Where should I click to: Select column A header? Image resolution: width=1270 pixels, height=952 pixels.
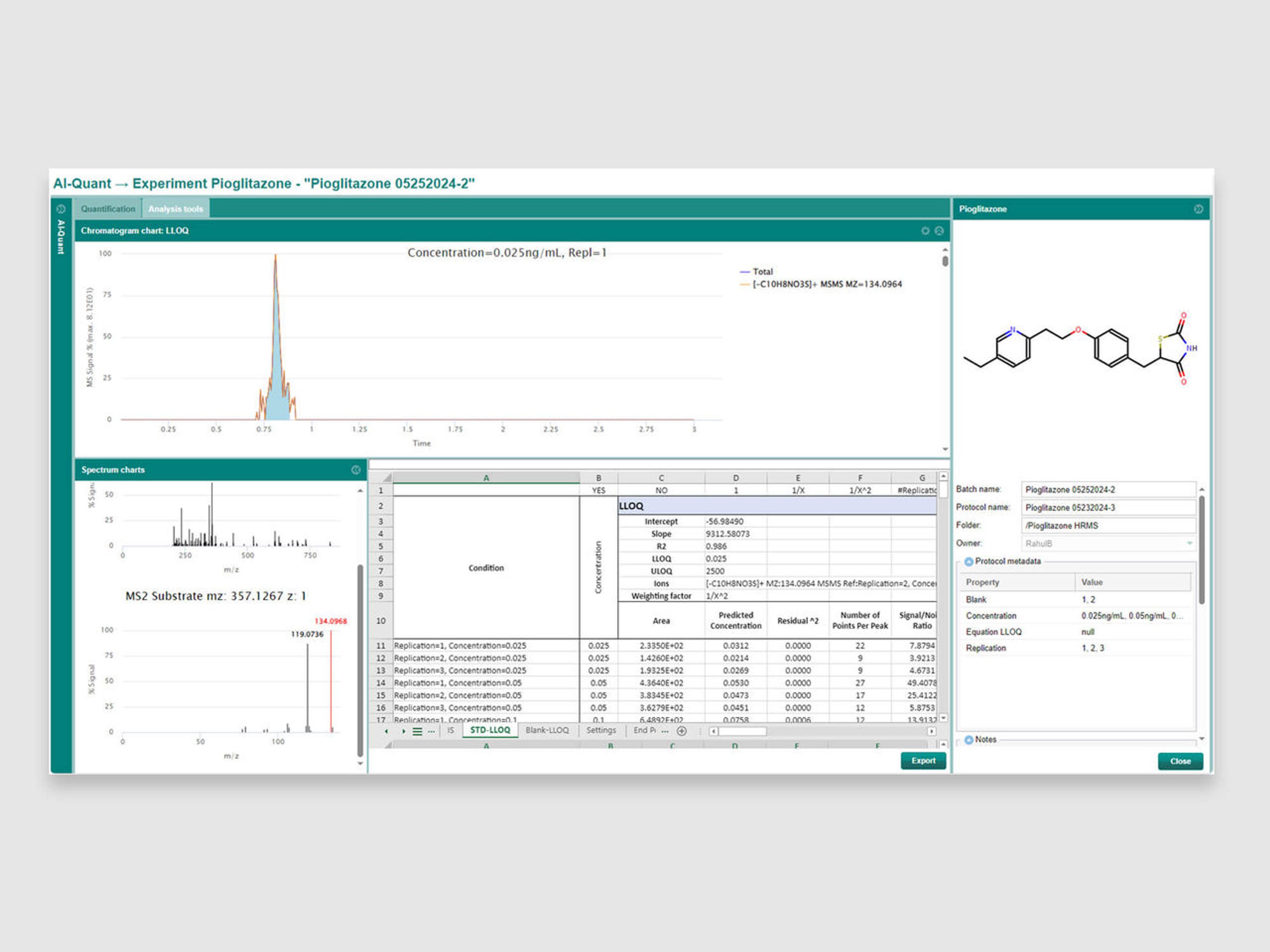pos(486,477)
